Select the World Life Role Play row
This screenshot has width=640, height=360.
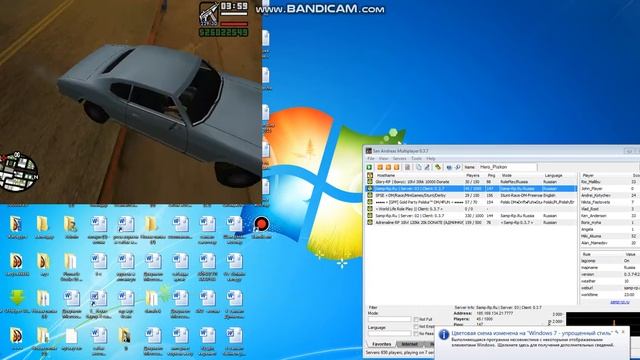tap(471, 209)
